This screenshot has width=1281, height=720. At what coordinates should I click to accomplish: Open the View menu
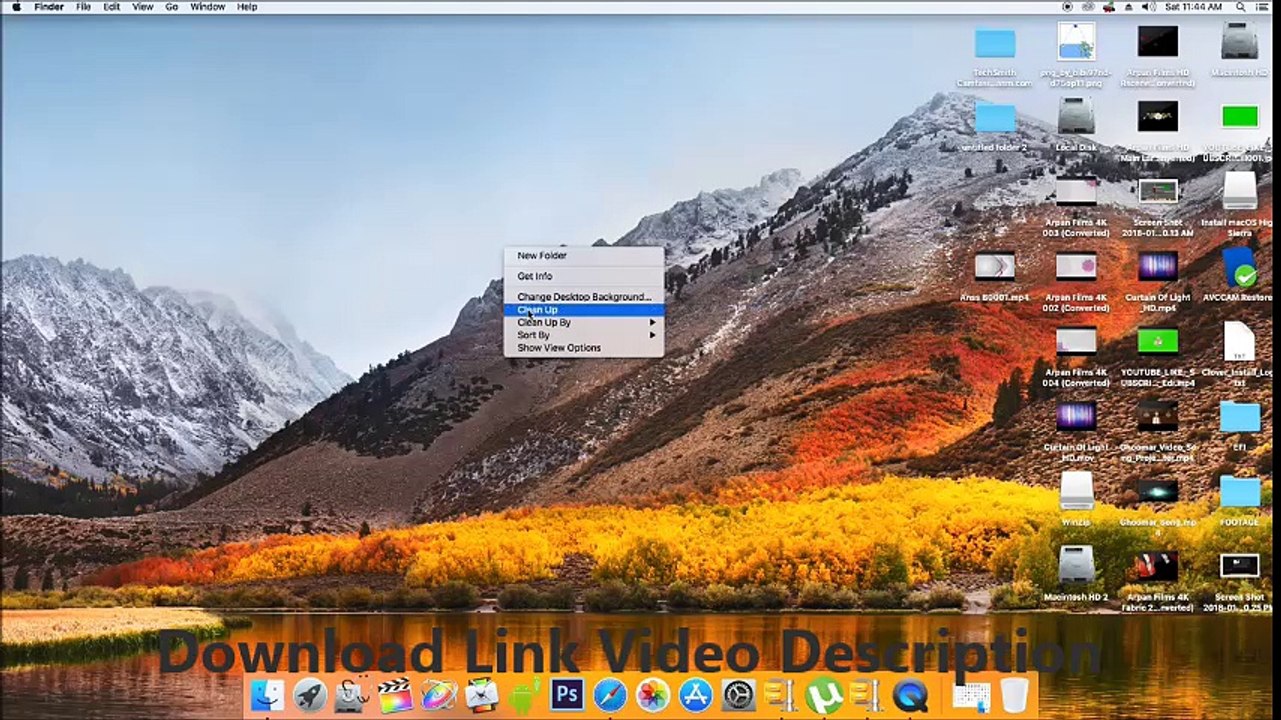tap(143, 7)
